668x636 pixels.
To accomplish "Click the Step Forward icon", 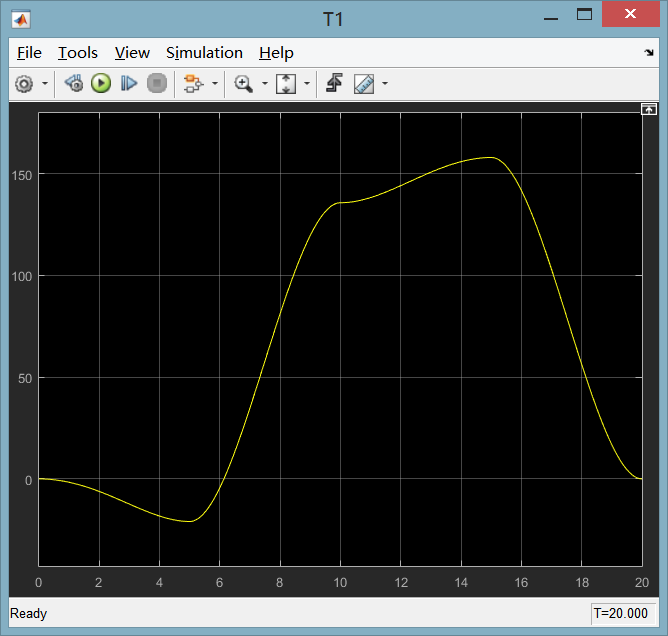I will point(129,83).
